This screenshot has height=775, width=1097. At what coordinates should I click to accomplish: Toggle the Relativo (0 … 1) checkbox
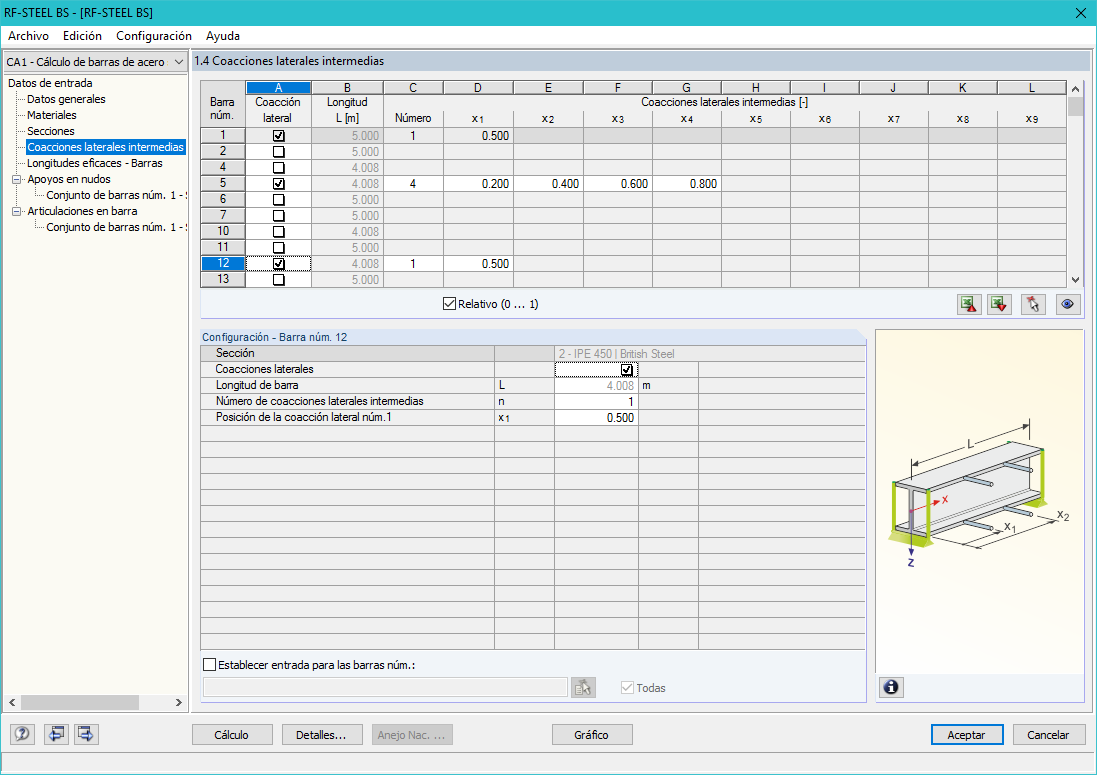[449, 304]
